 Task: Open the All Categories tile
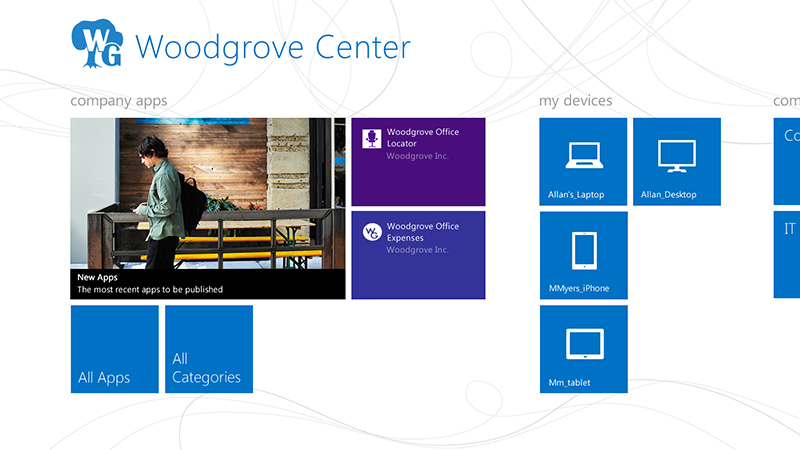tap(208, 349)
